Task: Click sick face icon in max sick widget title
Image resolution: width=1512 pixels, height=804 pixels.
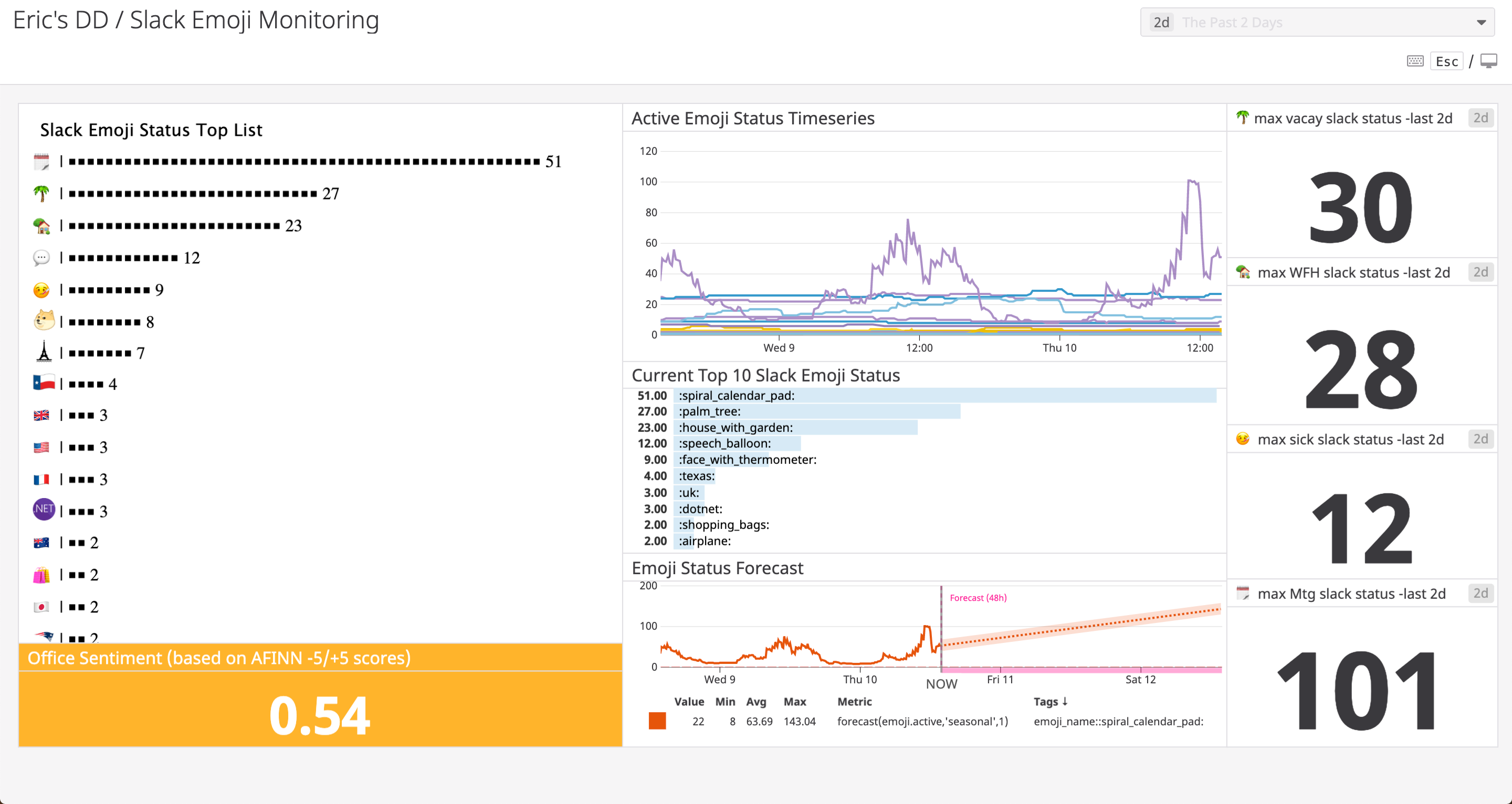Action: pyautogui.click(x=1243, y=438)
